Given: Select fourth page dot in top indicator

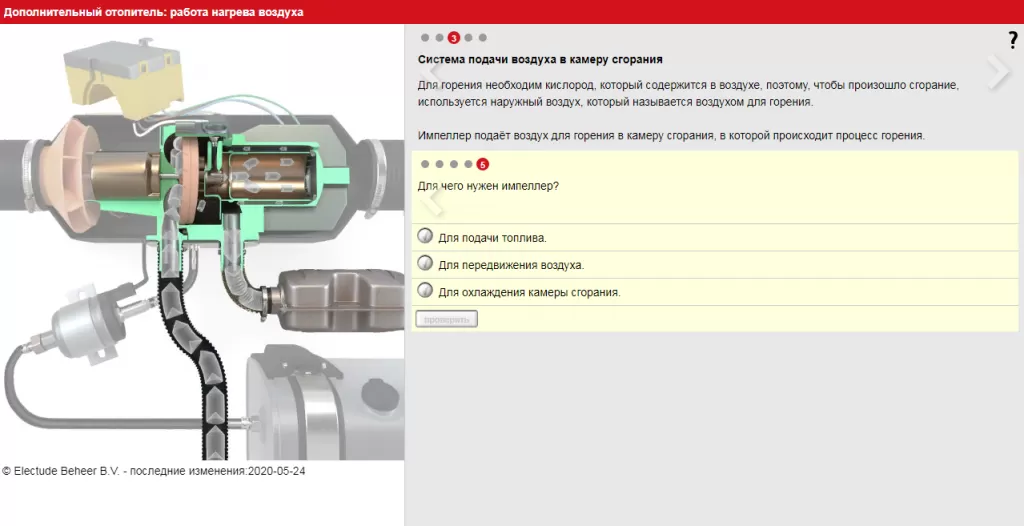Looking at the screenshot, I should click(x=468, y=38).
